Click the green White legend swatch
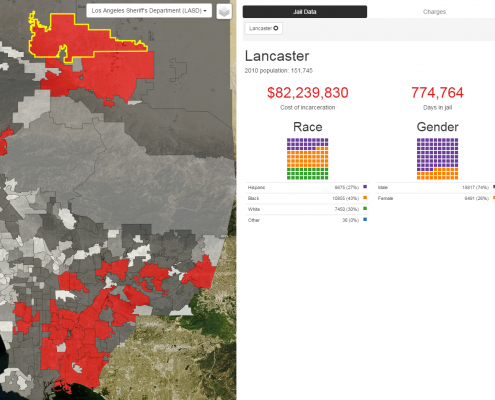Image resolution: width=495 pixels, height=400 pixels. [365, 209]
